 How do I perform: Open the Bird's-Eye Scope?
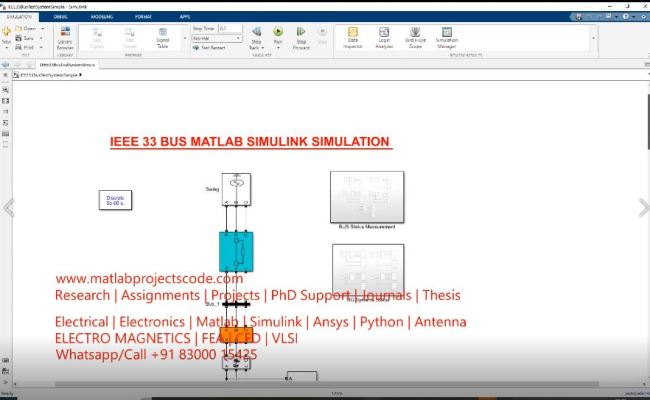415,38
